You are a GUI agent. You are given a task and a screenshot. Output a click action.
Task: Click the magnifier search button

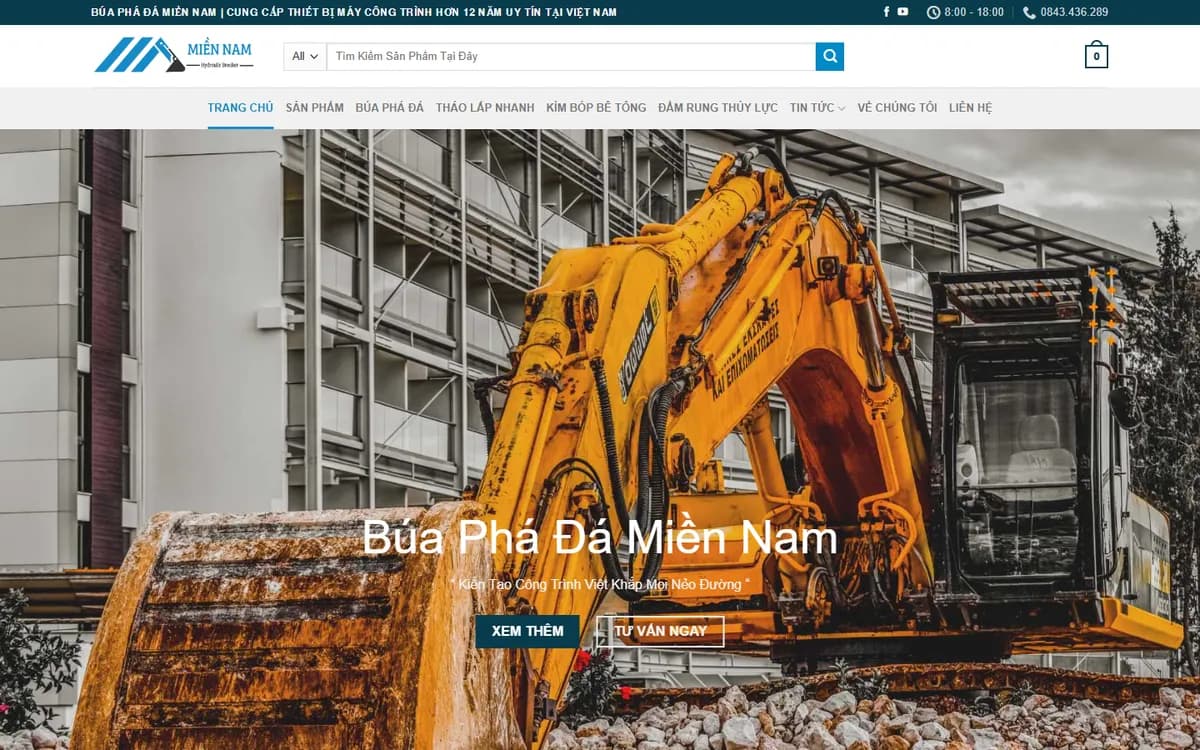tap(830, 56)
